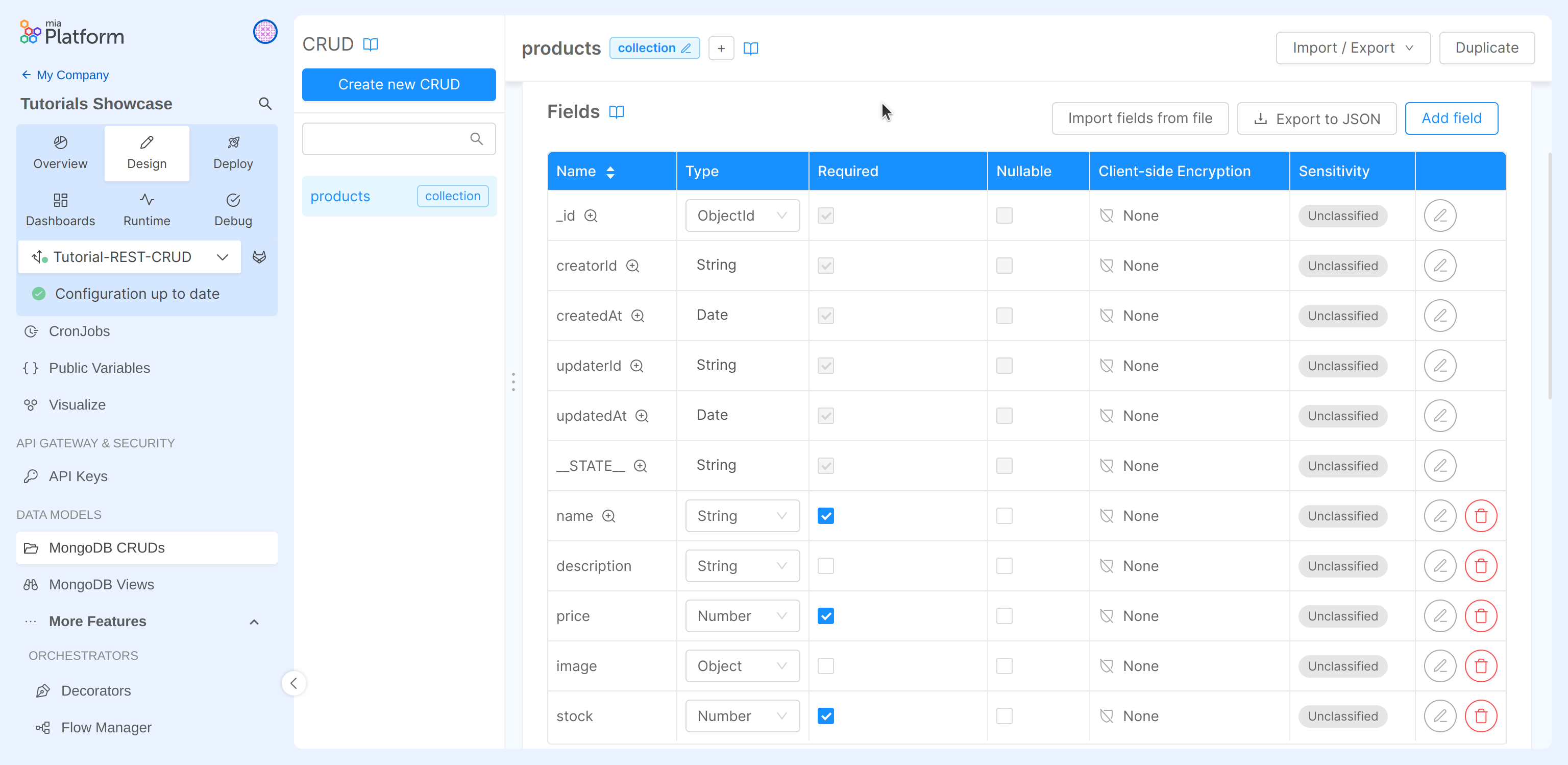Edit the description field pencil icon

[x=1439, y=566]
